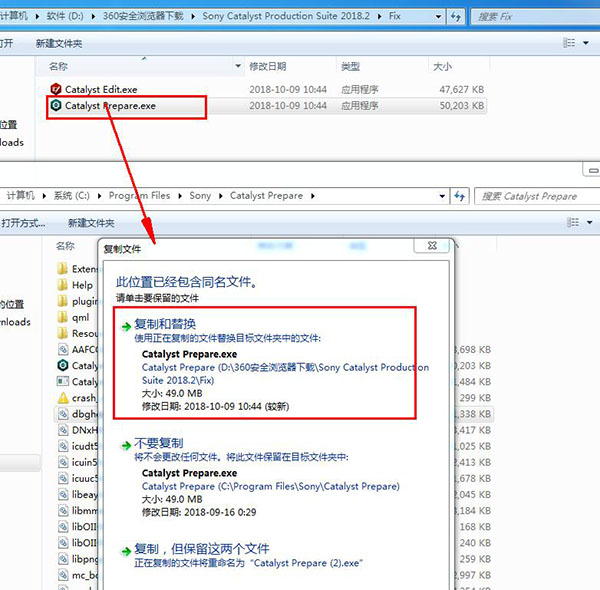
Task: Sort by 修改日期 column in Fix window
Action: coord(268,67)
